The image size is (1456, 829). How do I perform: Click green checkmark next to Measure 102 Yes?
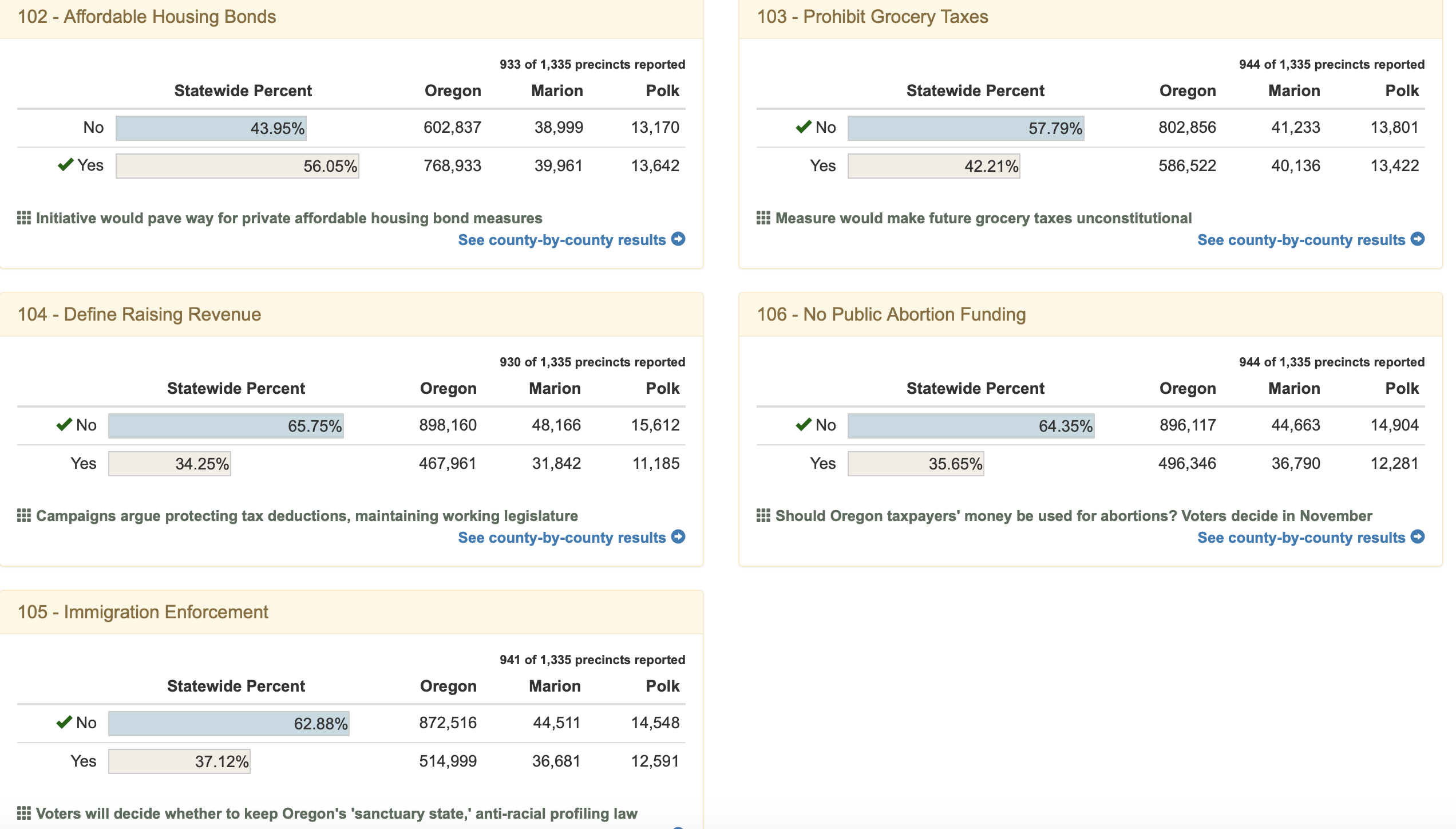(65, 165)
